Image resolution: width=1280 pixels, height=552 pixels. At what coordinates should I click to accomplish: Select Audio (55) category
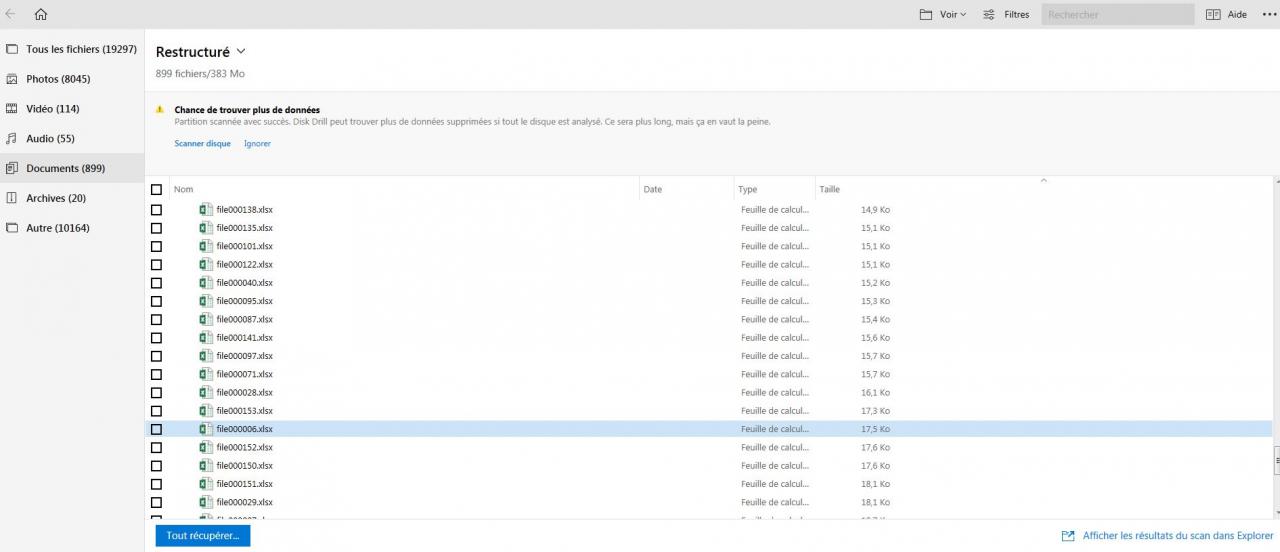(x=72, y=138)
